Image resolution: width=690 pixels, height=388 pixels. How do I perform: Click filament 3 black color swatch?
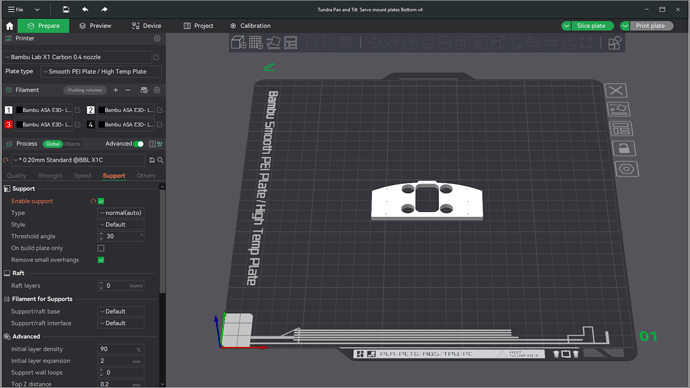(19, 124)
